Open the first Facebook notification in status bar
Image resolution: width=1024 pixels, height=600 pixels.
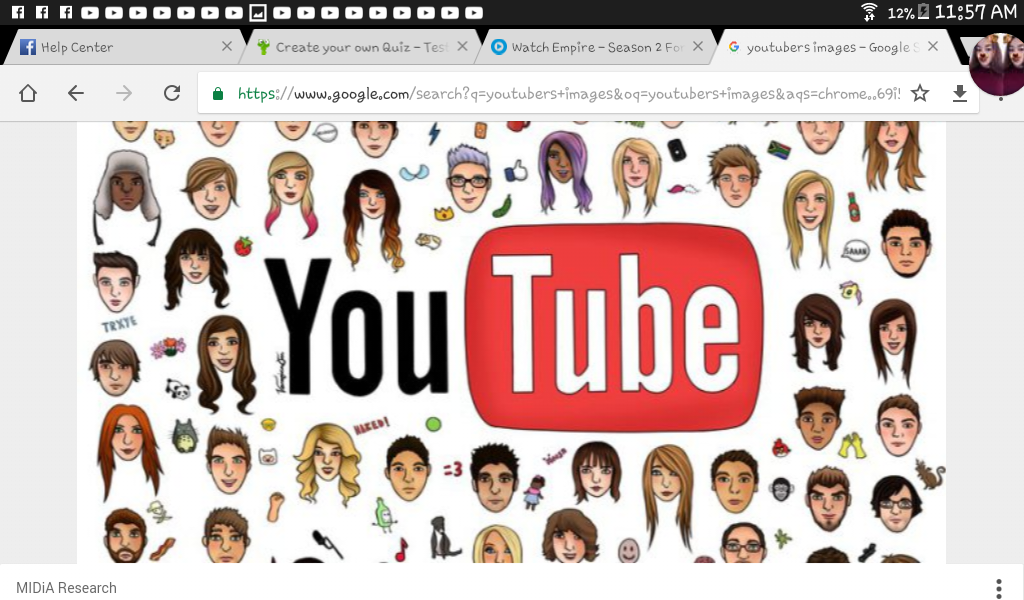point(18,12)
